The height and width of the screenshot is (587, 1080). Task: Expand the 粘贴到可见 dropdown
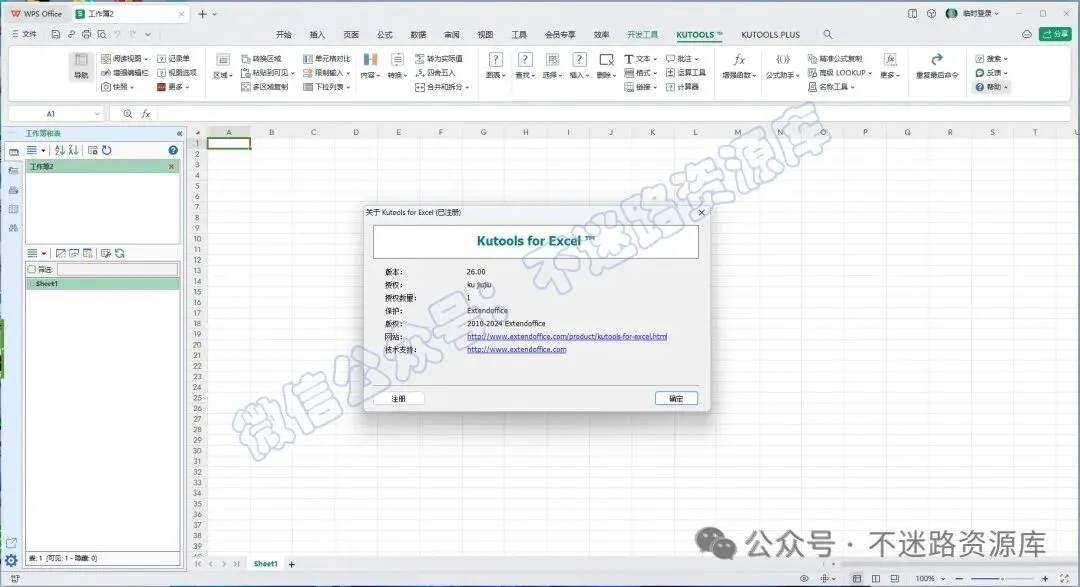click(293, 73)
